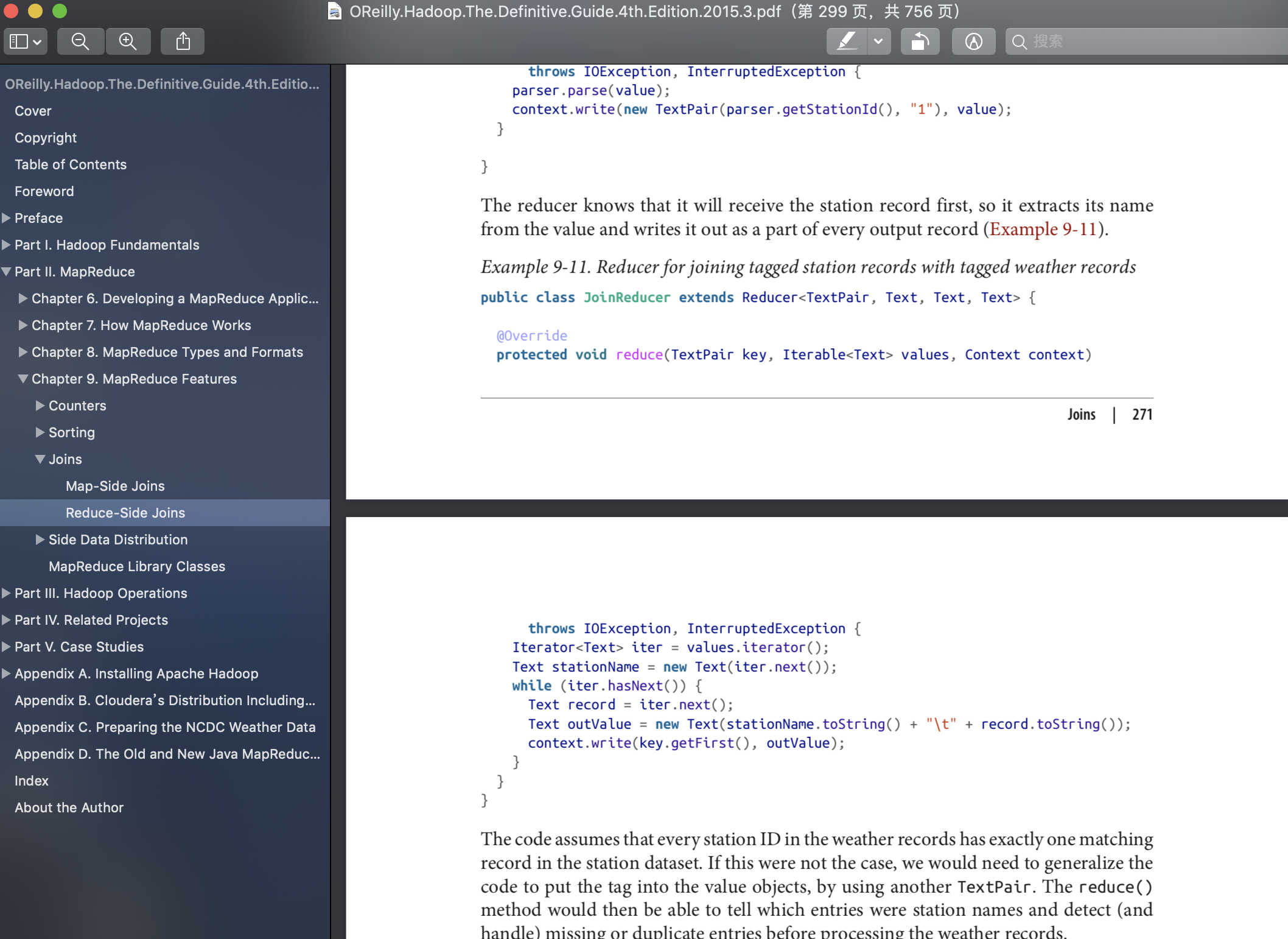This screenshot has width=1288, height=939.
Task: Click the zoom out magnifier icon
Action: point(80,41)
